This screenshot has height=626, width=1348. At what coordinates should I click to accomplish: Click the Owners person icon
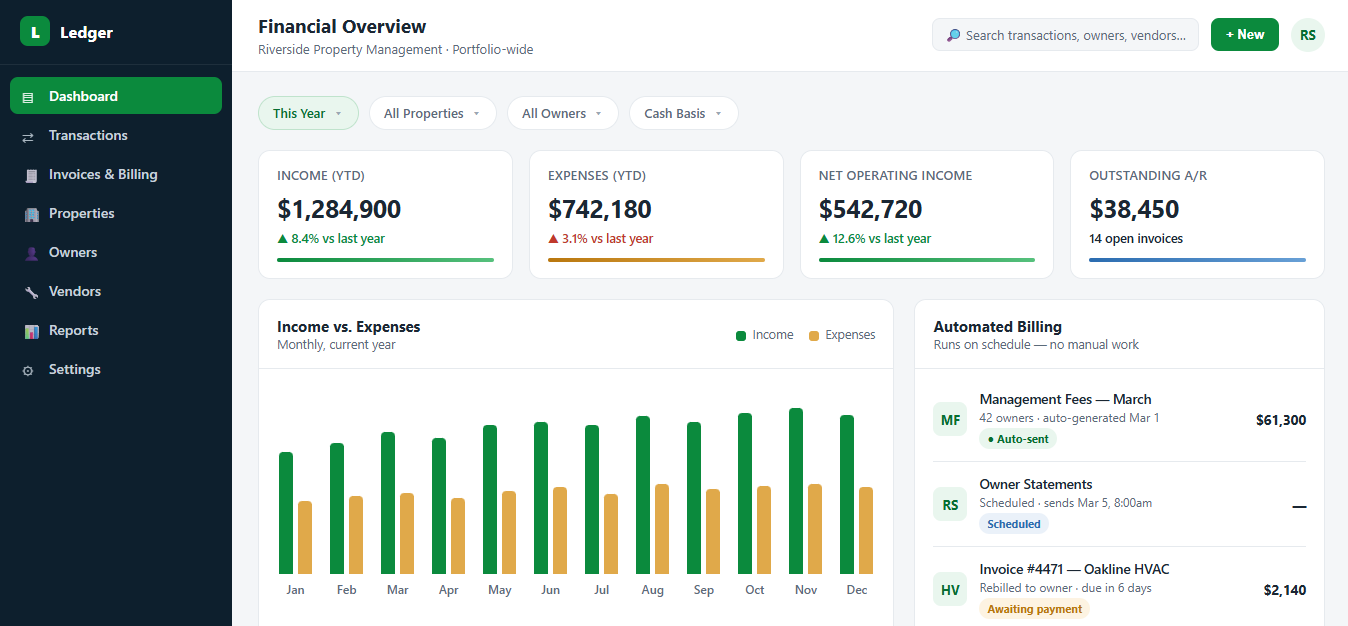(31, 253)
